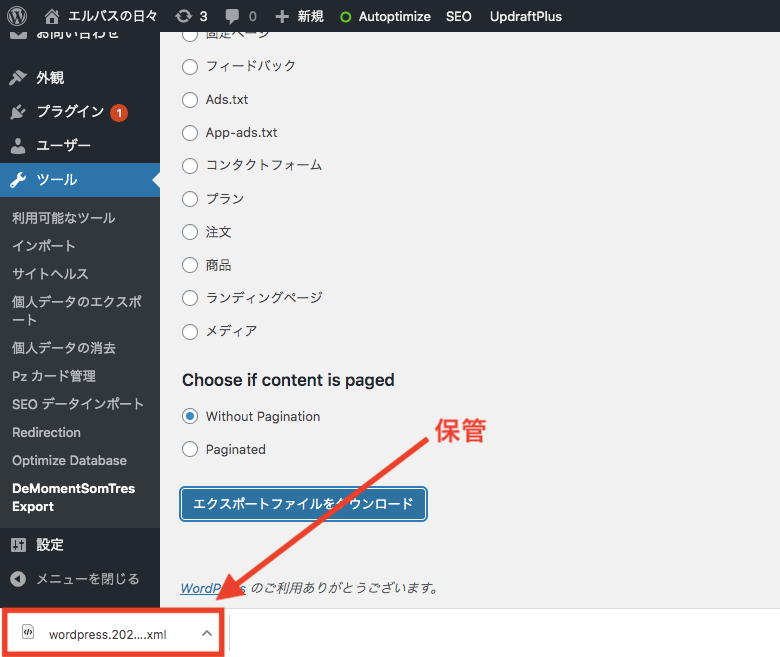780x657 pixels.
Task: Click the export file download button
Action: coord(303,504)
